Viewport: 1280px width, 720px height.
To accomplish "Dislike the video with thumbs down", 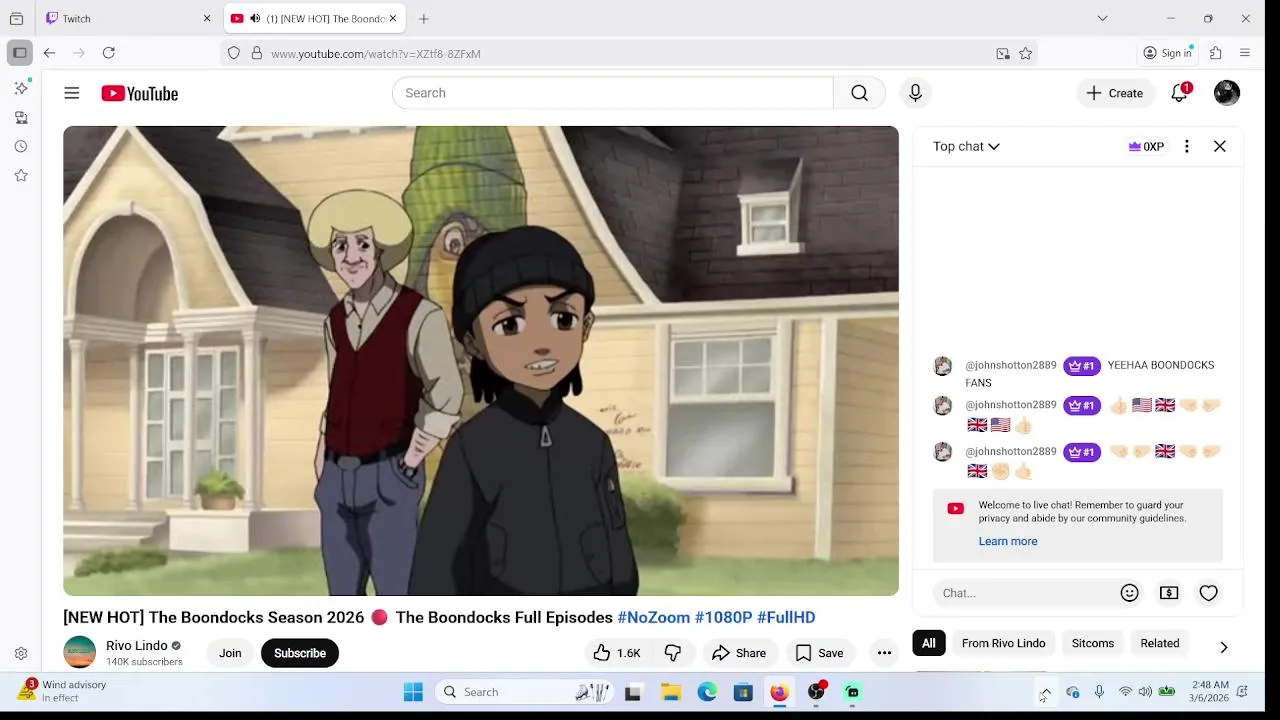I will pyautogui.click(x=673, y=653).
